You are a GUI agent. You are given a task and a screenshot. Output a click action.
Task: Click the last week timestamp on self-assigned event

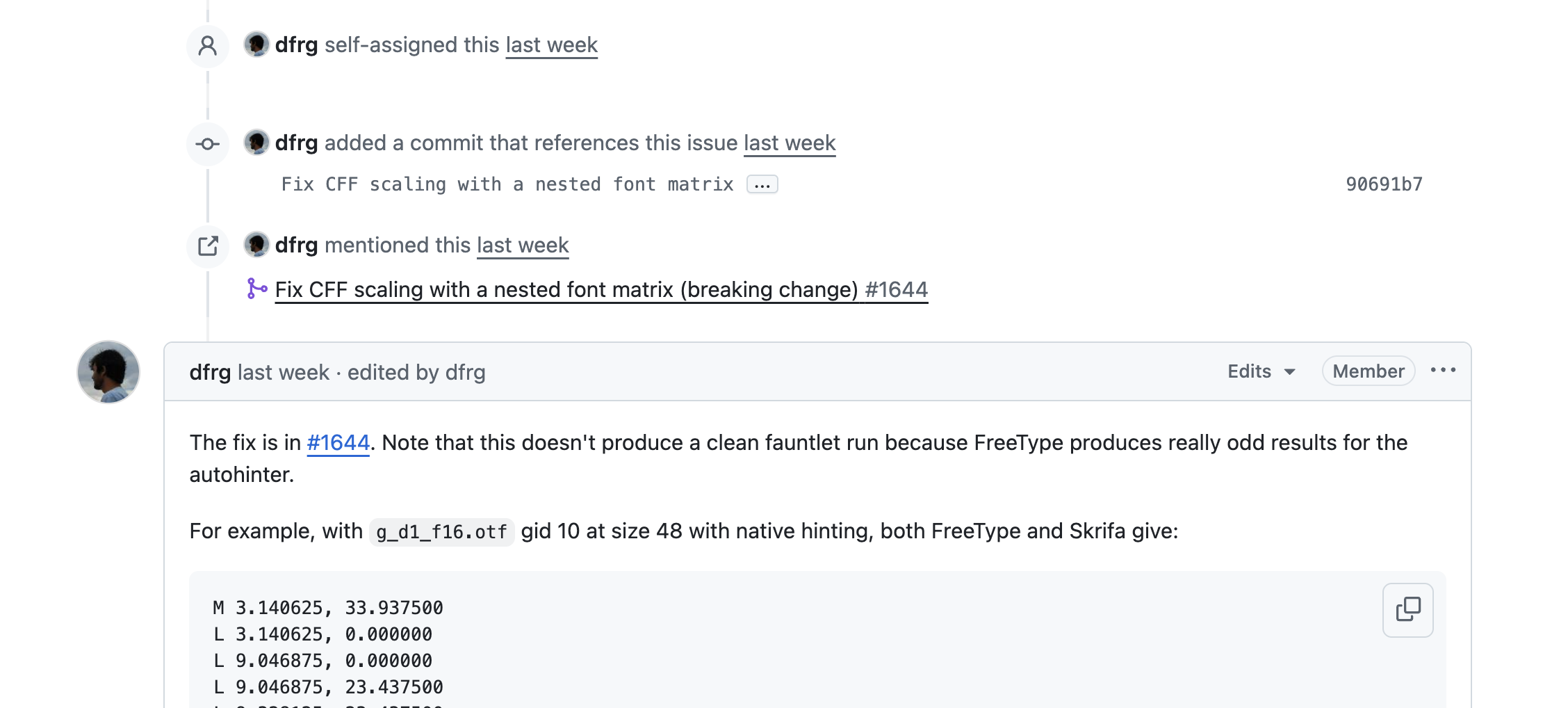[x=551, y=45]
